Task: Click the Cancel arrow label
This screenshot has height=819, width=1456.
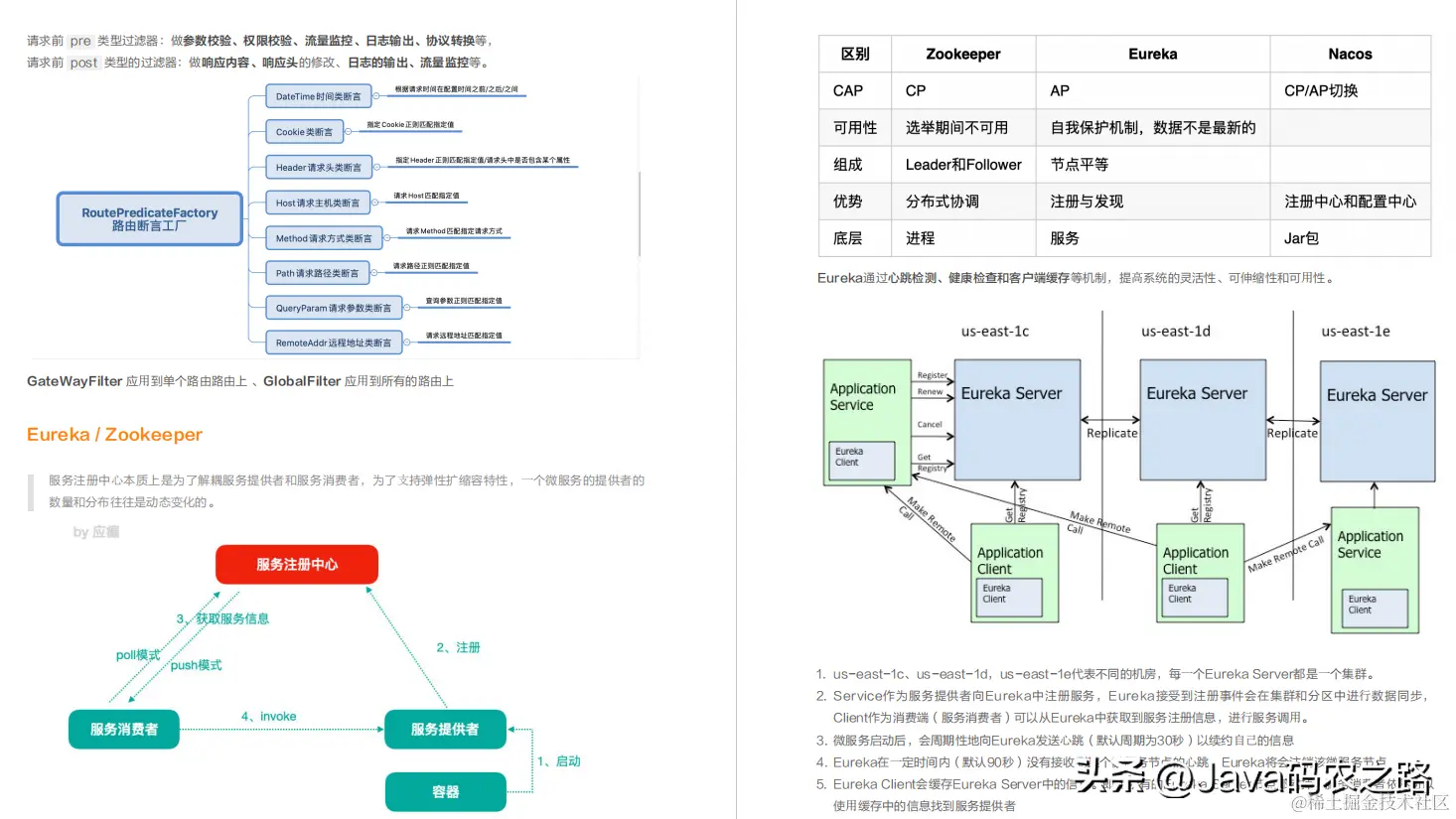Action: [930, 425]
